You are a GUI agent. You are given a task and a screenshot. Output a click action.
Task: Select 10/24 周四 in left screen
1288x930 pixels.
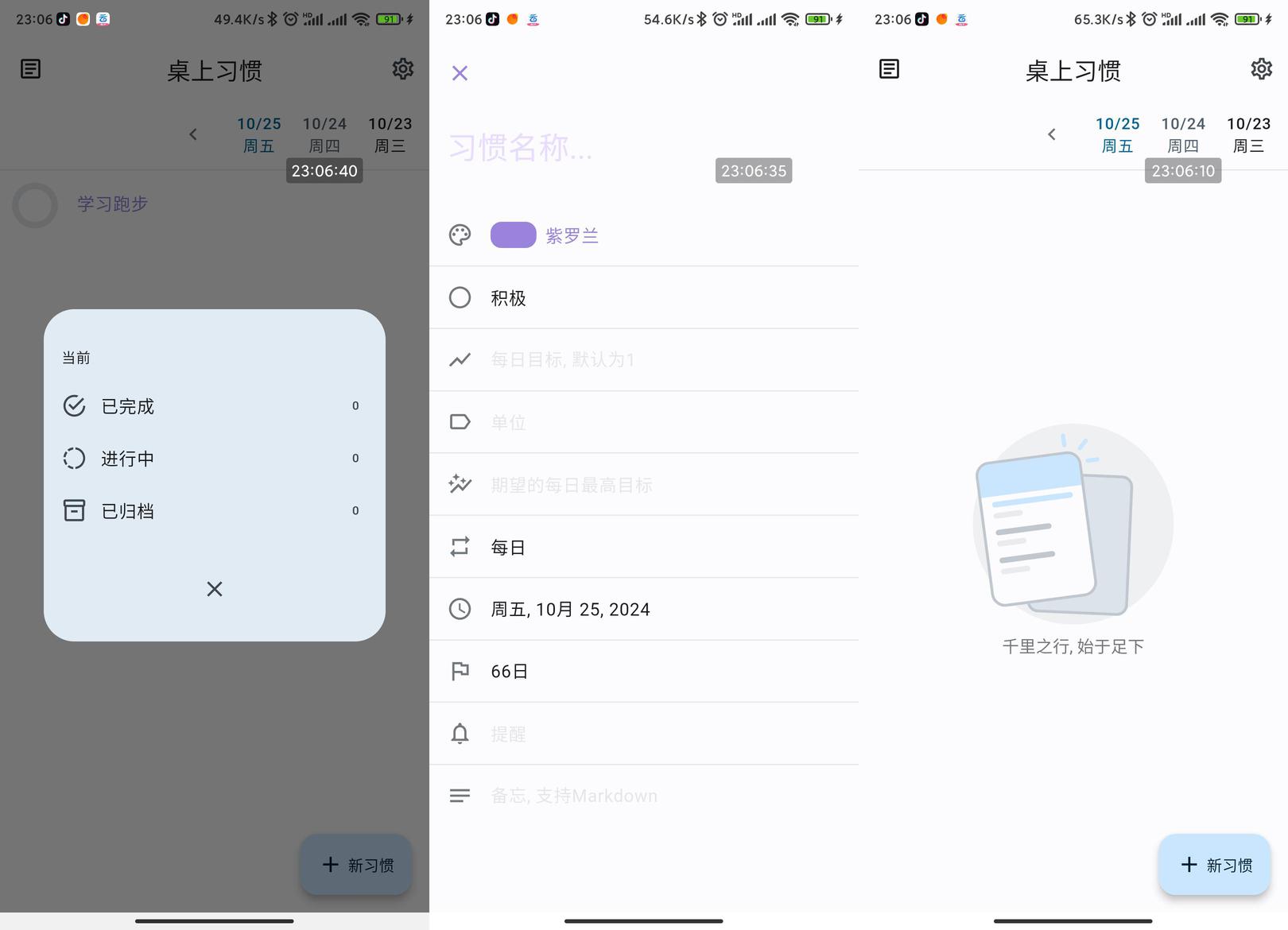pos(324,134)
